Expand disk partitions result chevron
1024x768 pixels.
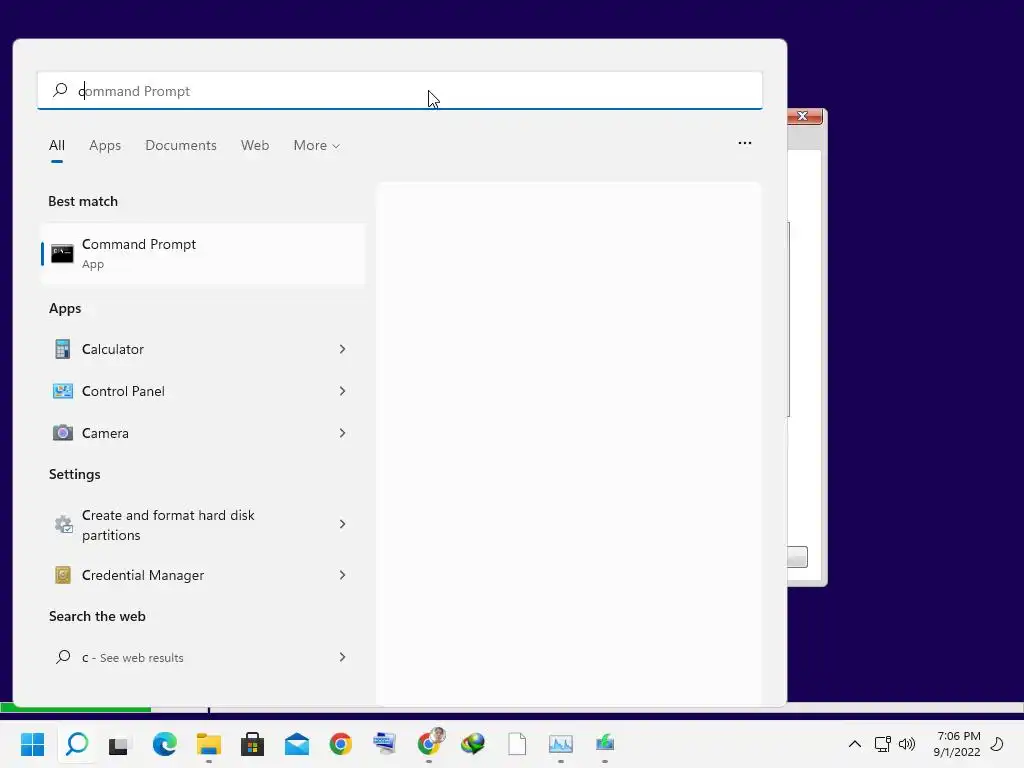(x=342, y=524)
